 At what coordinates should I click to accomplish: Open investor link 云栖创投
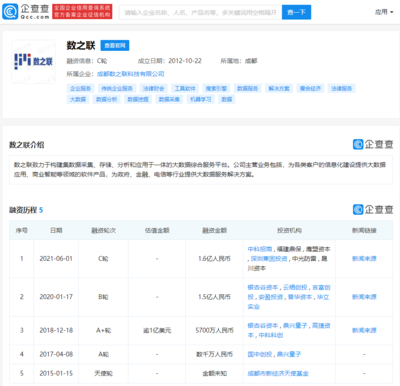(295, 287)
